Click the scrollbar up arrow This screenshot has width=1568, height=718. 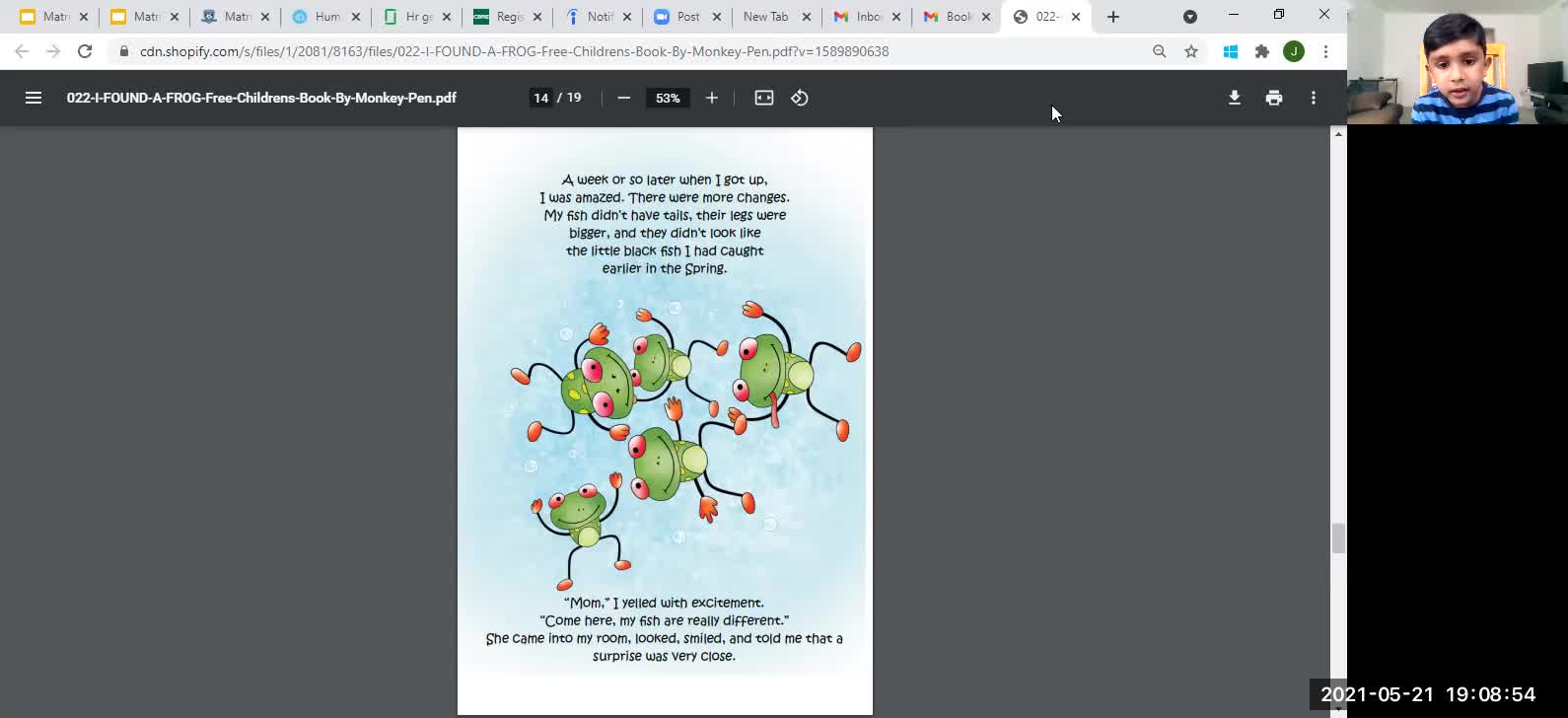1338,134
